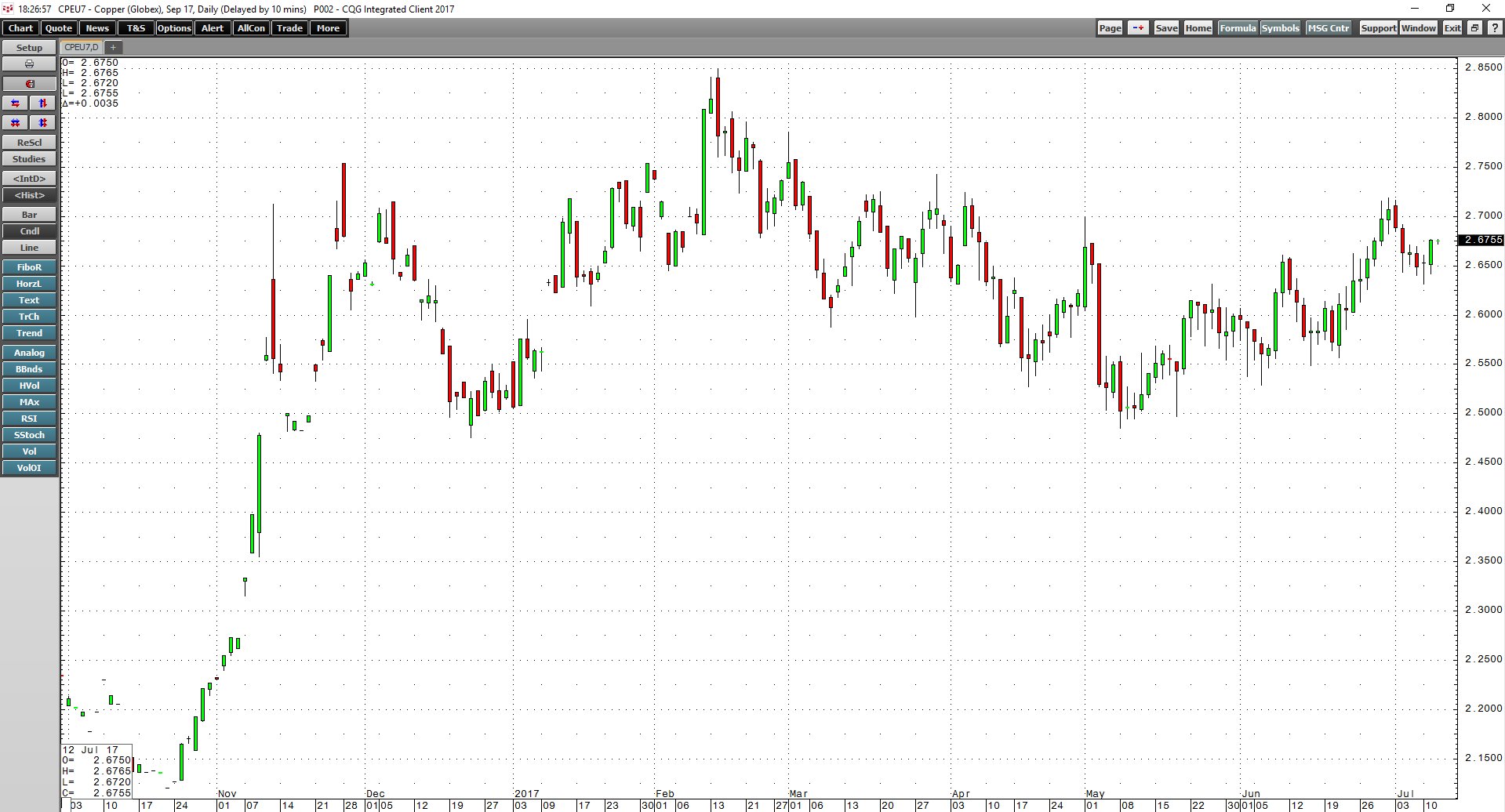This screenshot has width=1505, height=812.
Task: Click the crossed horizontal arrows button
Action: click(16, 123)
